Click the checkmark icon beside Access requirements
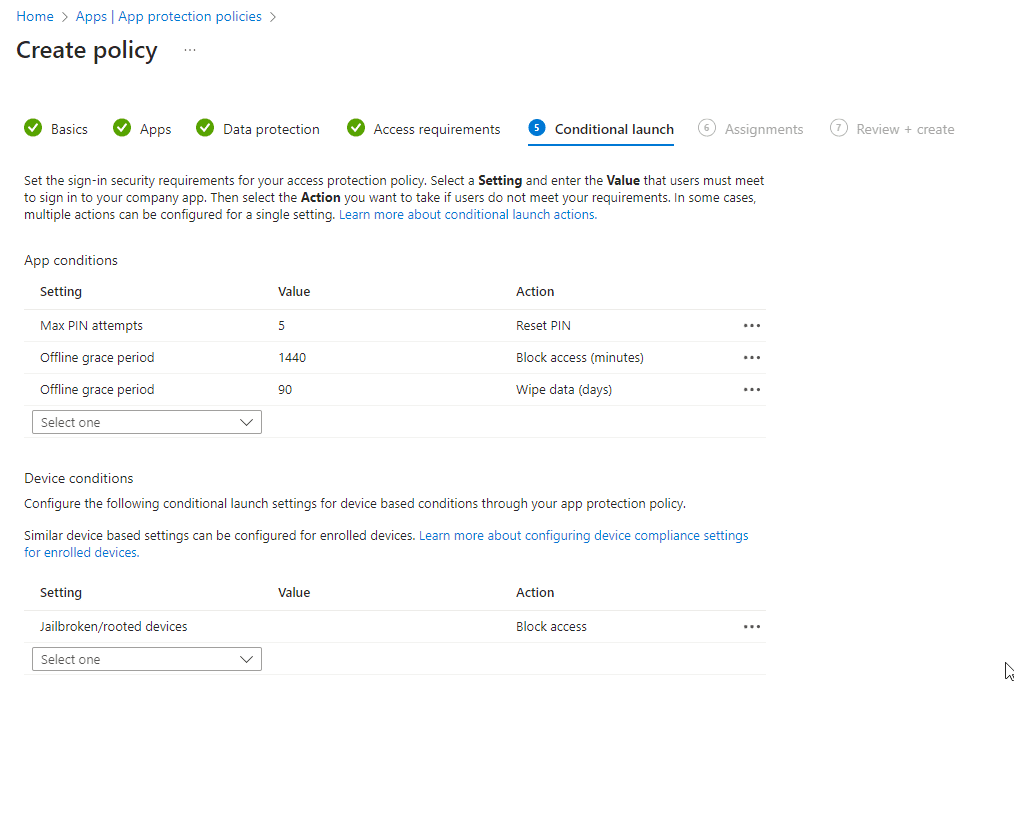 click(355, 128)
